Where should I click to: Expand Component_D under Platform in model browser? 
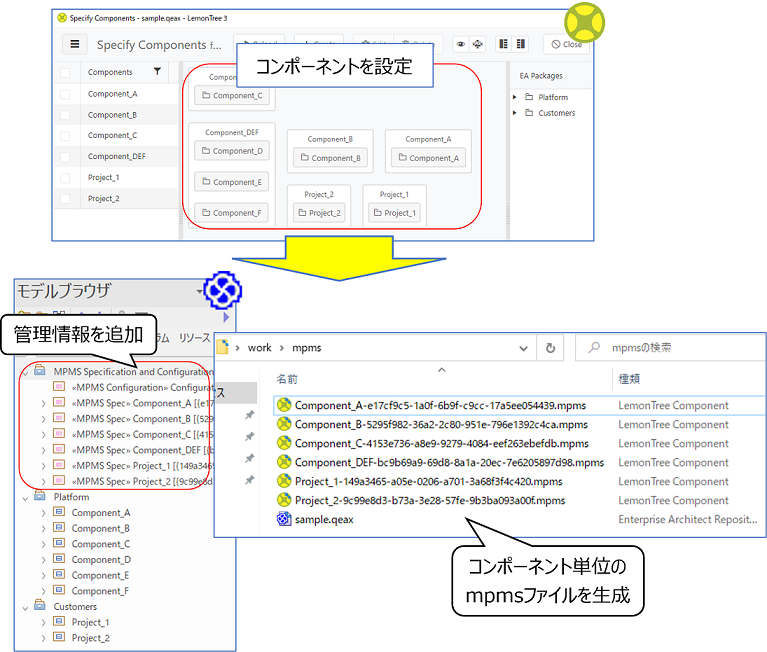[44, 560]
